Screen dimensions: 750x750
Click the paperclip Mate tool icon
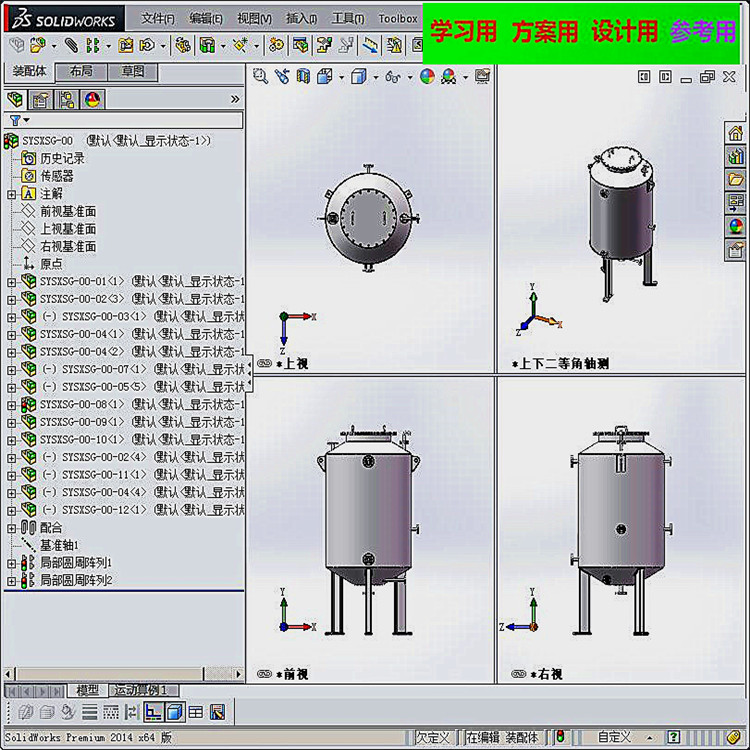click(x=71, y=45)
